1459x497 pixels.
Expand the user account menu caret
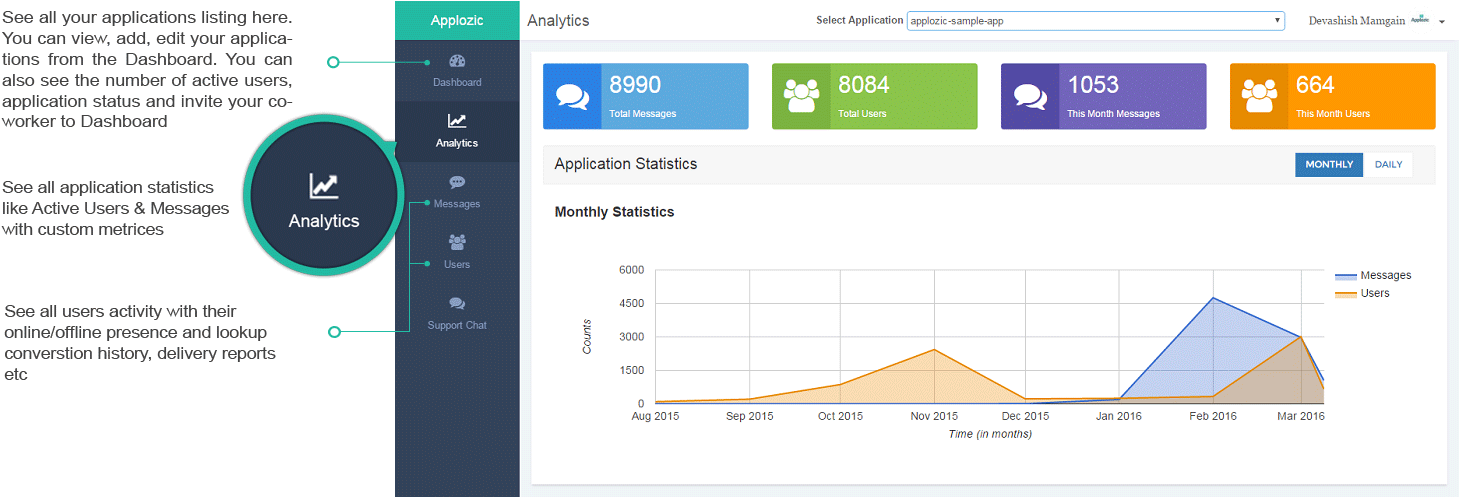coord(1442,21)
